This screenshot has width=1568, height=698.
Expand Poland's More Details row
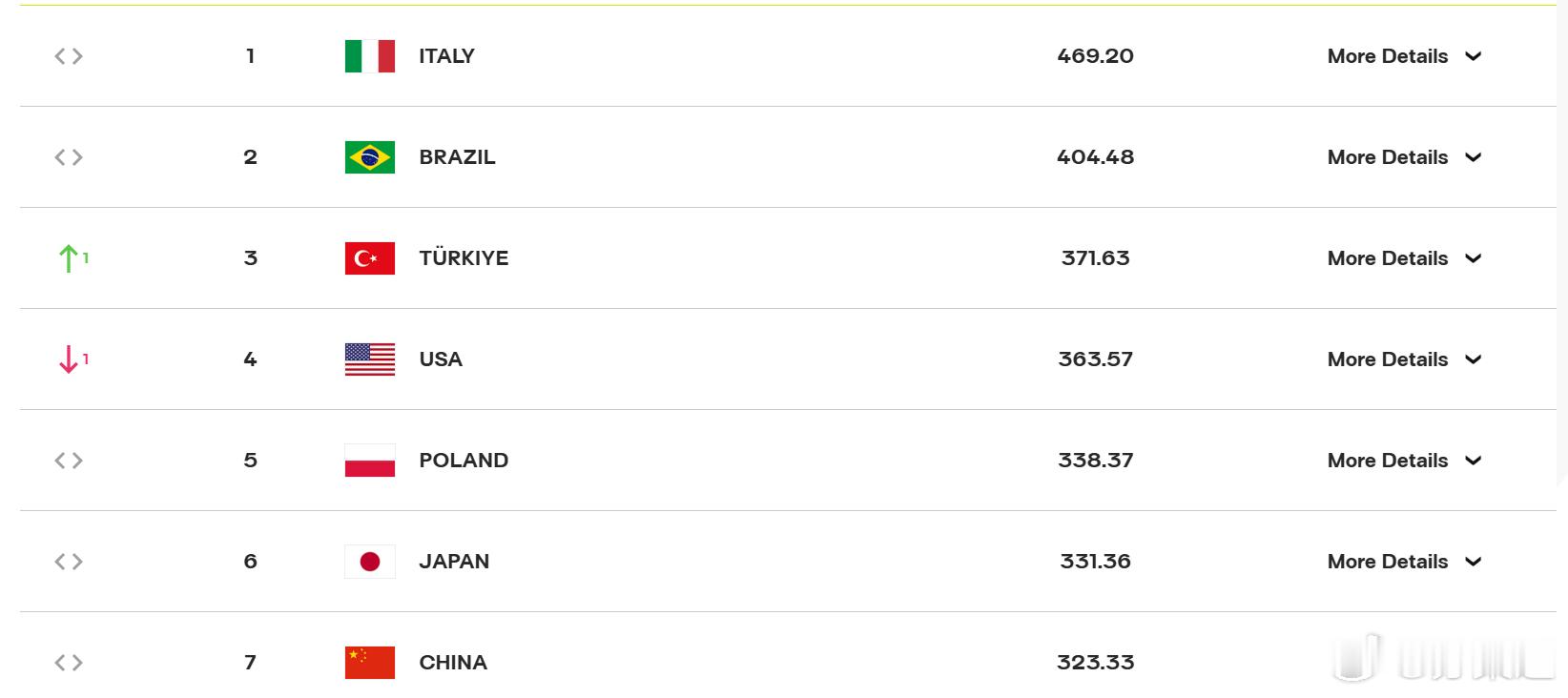1404,461
